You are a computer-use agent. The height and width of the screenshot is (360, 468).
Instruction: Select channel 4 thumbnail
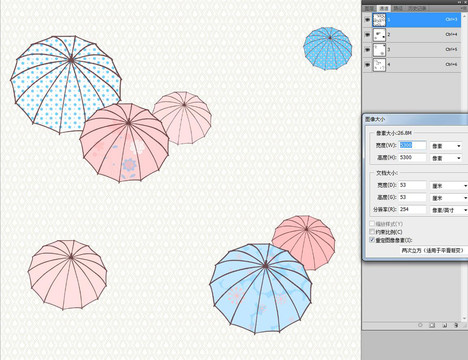point(379,65)
